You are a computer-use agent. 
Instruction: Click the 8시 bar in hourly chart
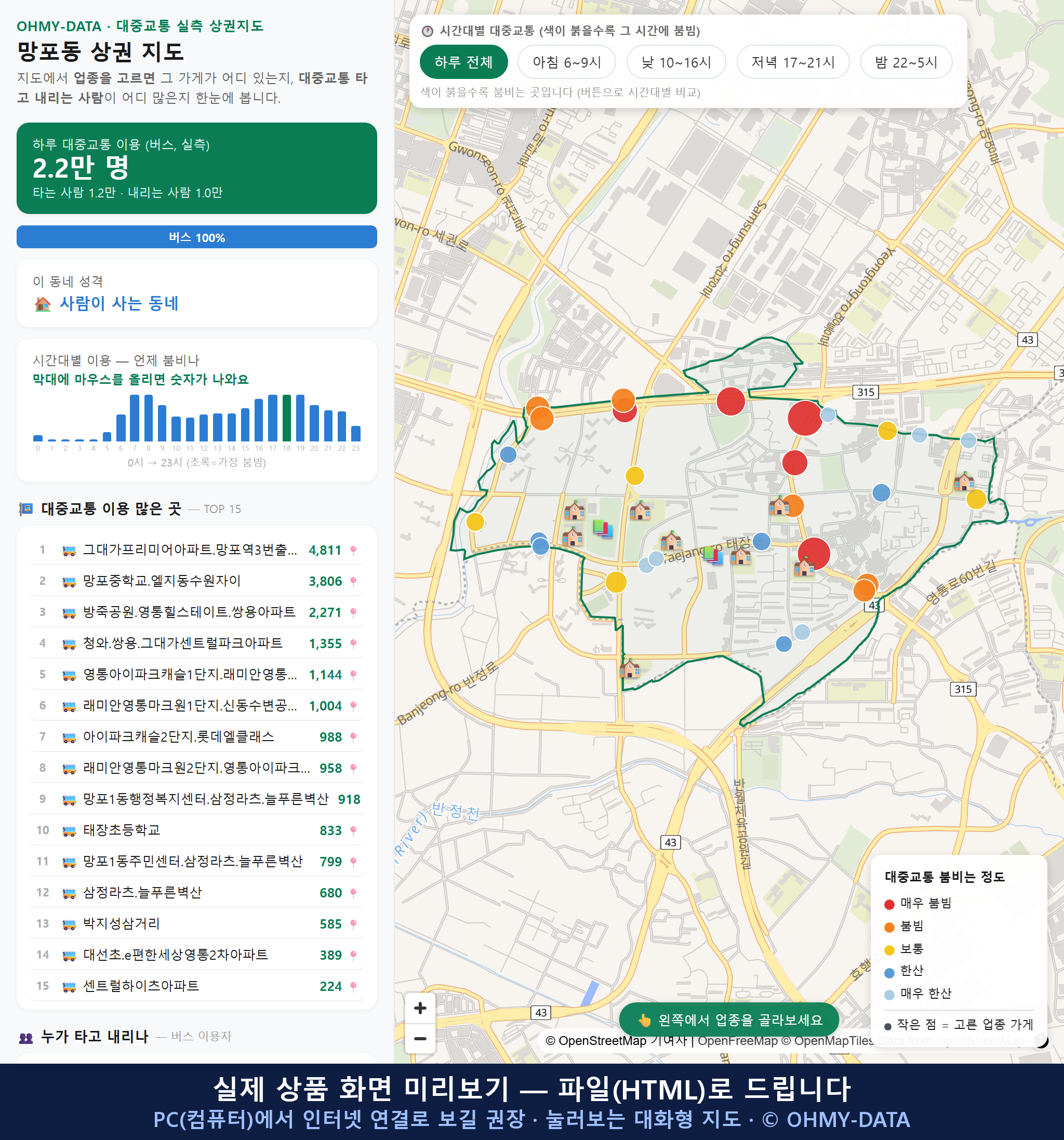pos(149,418)
